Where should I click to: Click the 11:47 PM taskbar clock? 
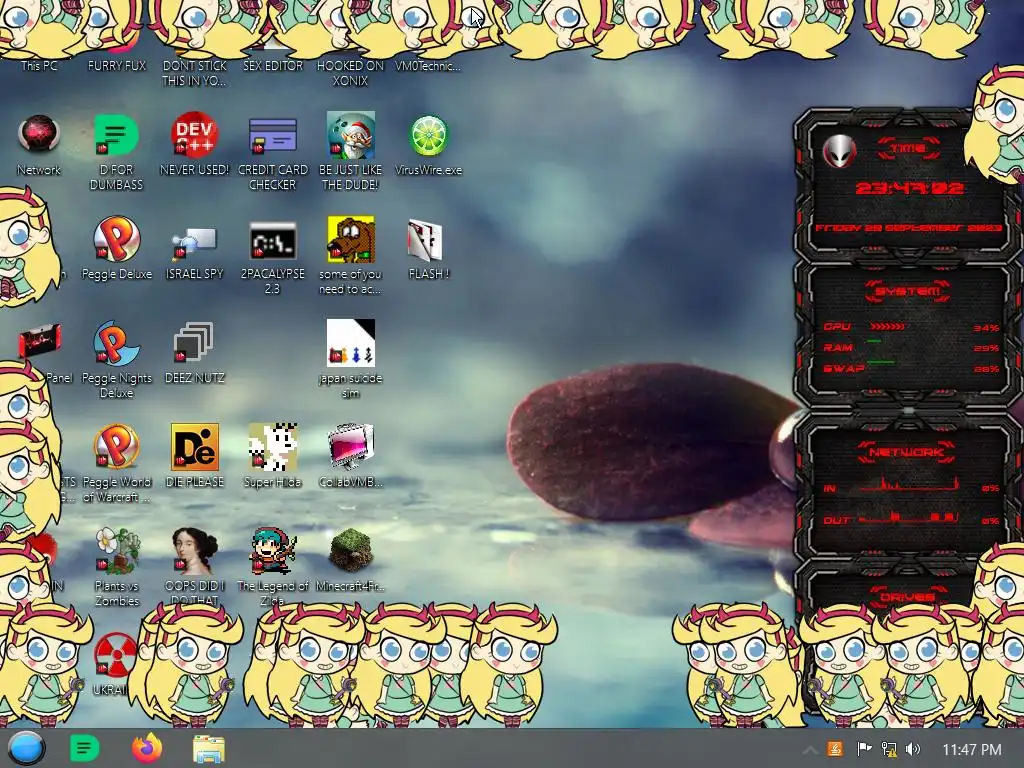pyautogui.click(x=972, y=750)
